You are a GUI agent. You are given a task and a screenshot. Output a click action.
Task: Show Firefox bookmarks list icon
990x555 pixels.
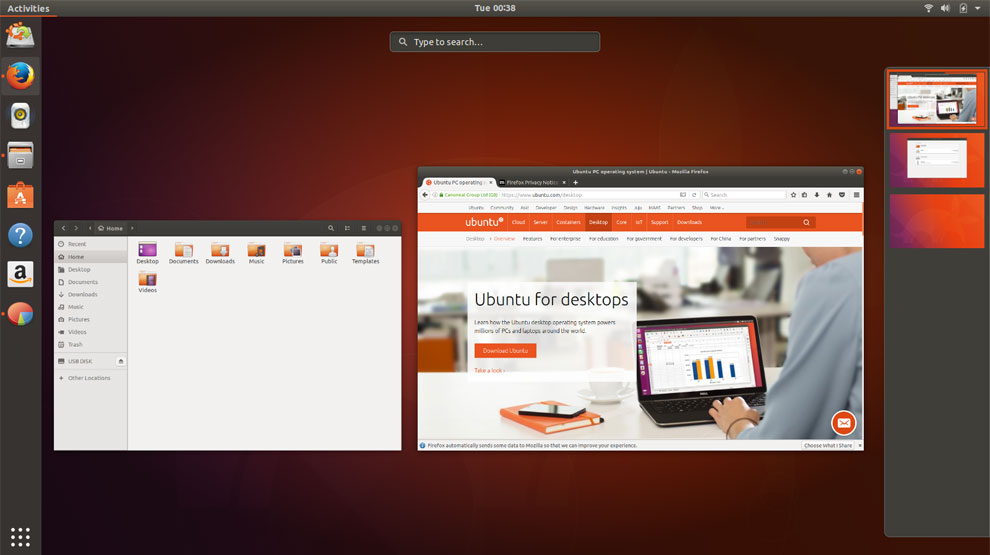pos(805,195)
